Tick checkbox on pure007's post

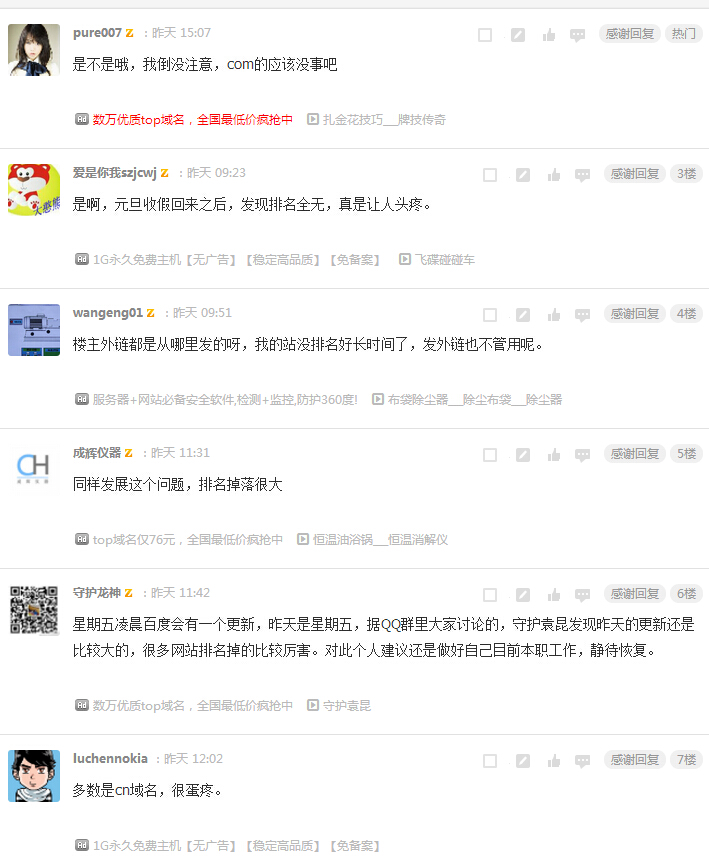pos(485,35)
